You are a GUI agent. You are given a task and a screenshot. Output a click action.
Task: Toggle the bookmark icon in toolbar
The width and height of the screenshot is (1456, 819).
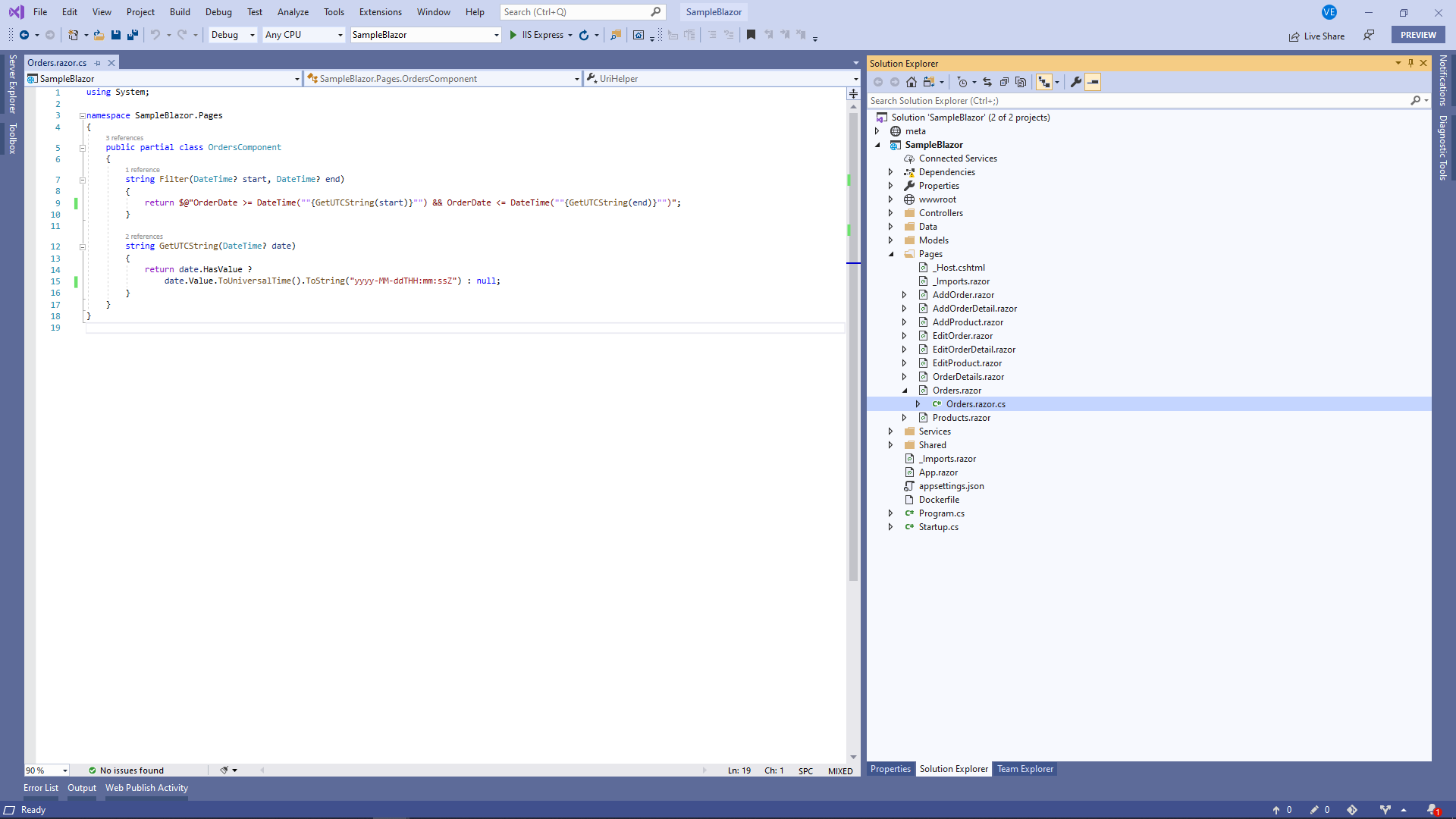click(751, 35)
